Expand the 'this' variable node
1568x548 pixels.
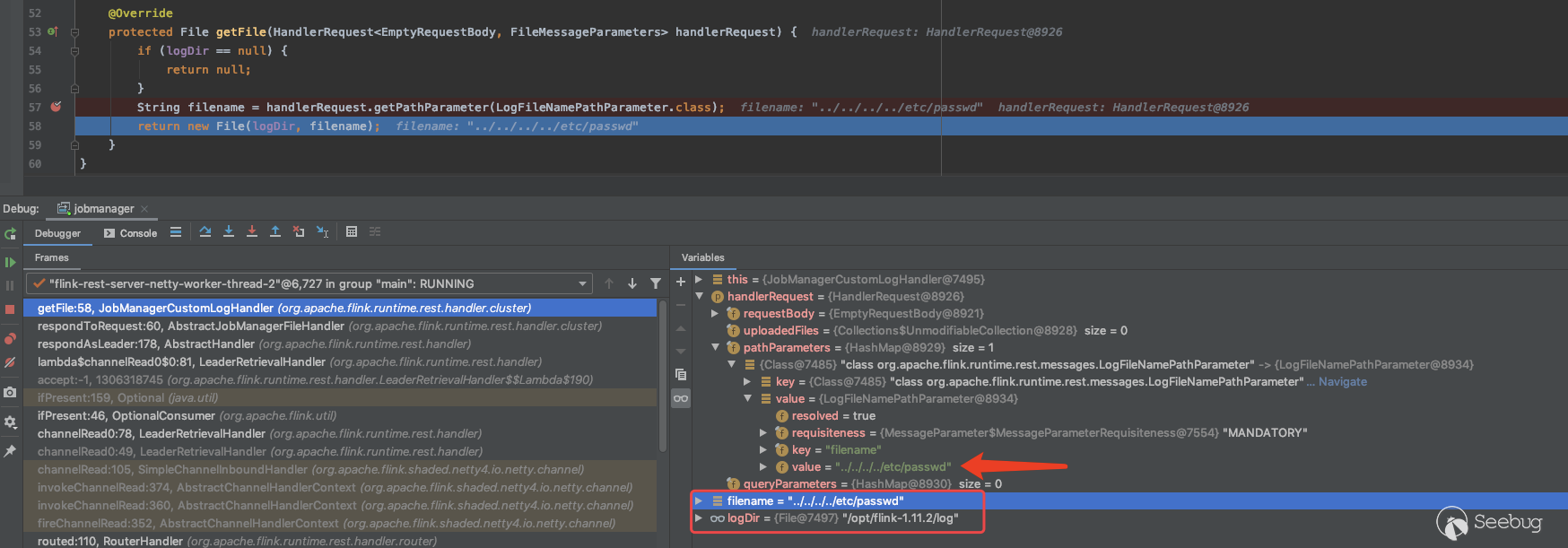699,279
